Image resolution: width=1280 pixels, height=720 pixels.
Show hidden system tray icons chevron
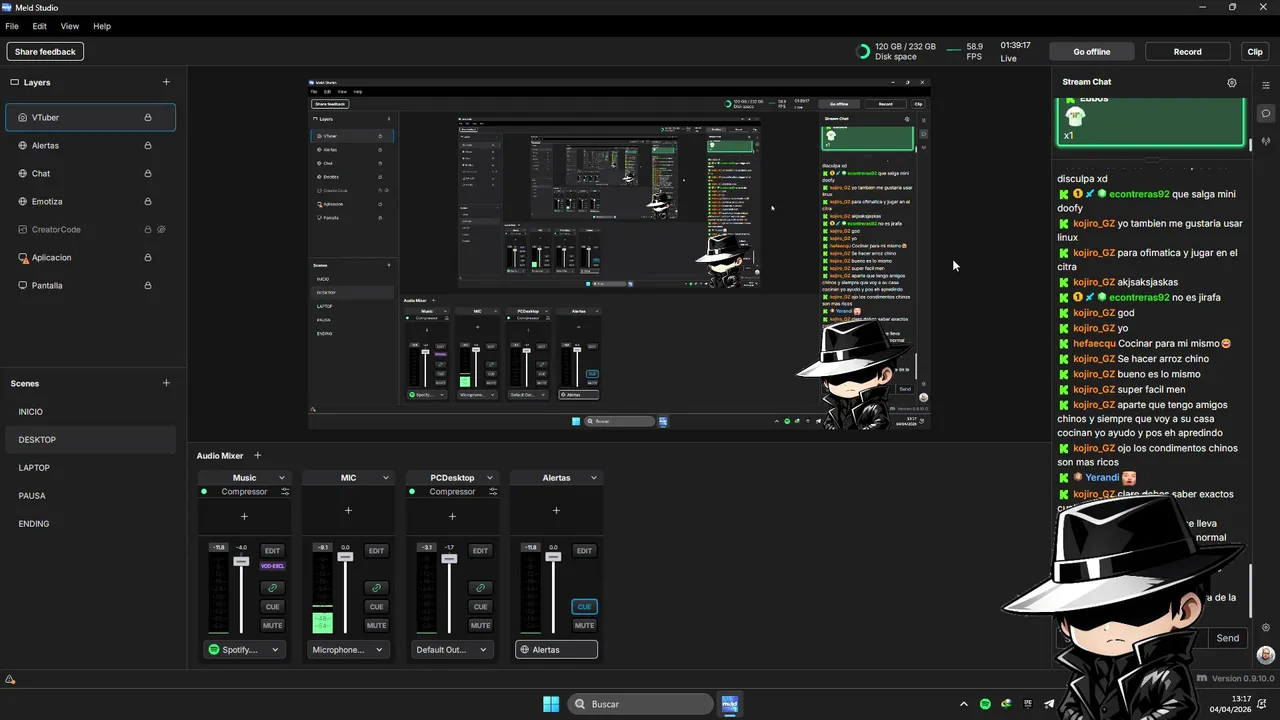tap(964, 704)
